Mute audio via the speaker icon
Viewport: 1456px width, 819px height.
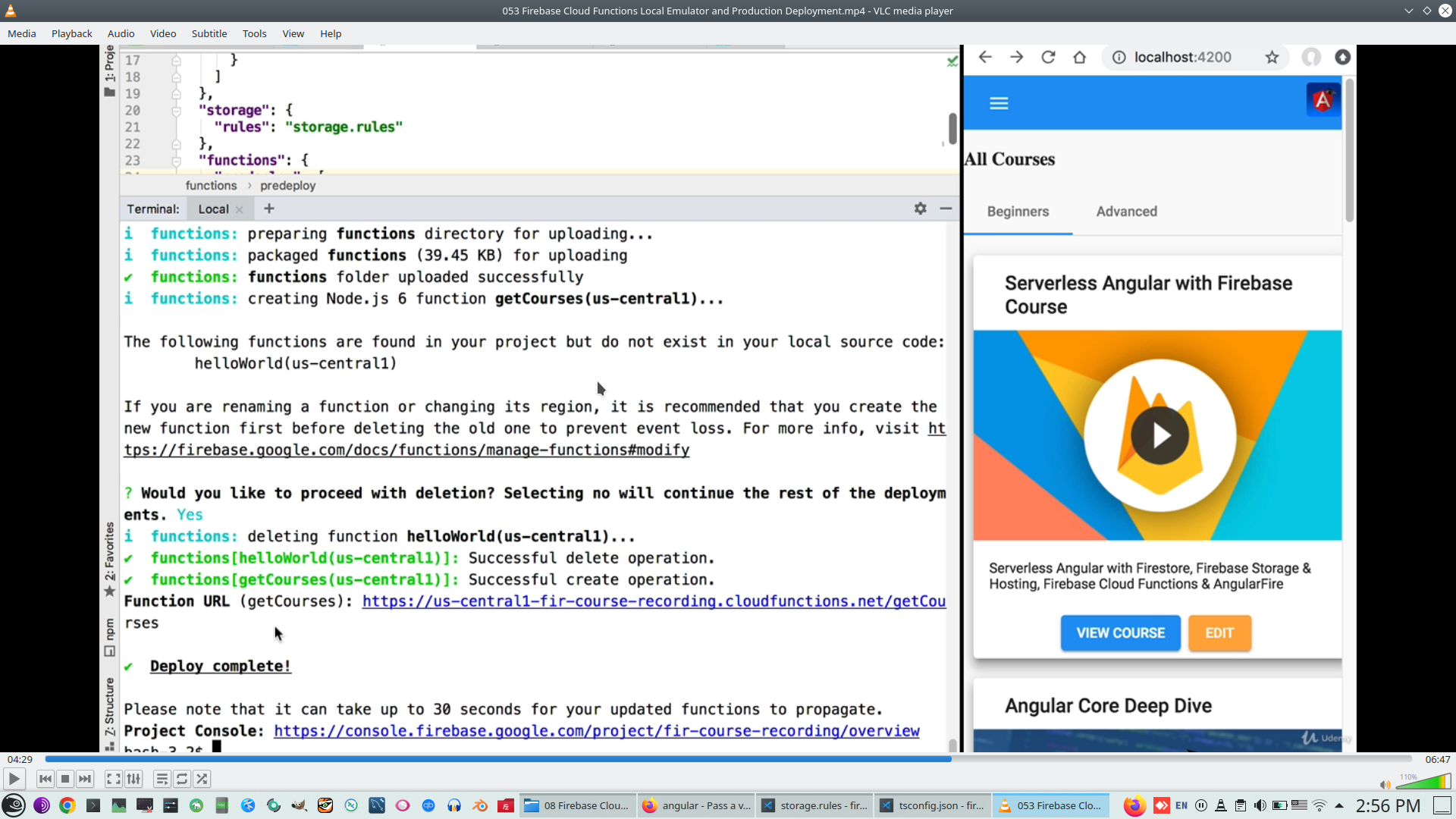tap(1385, 785)
